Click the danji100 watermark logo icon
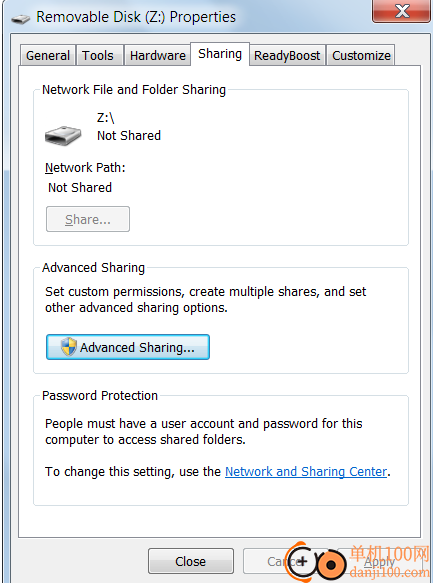433x583 pixels. [317, 563]
